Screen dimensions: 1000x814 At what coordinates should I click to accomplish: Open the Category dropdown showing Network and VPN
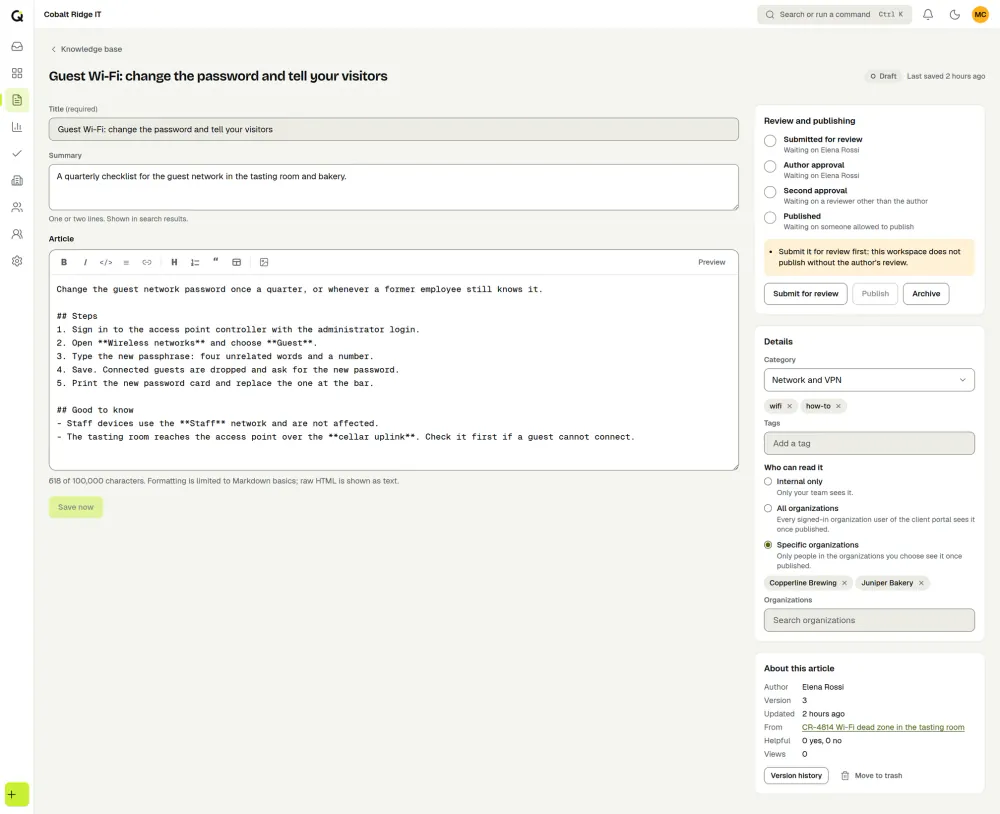(x=869, y=380)
